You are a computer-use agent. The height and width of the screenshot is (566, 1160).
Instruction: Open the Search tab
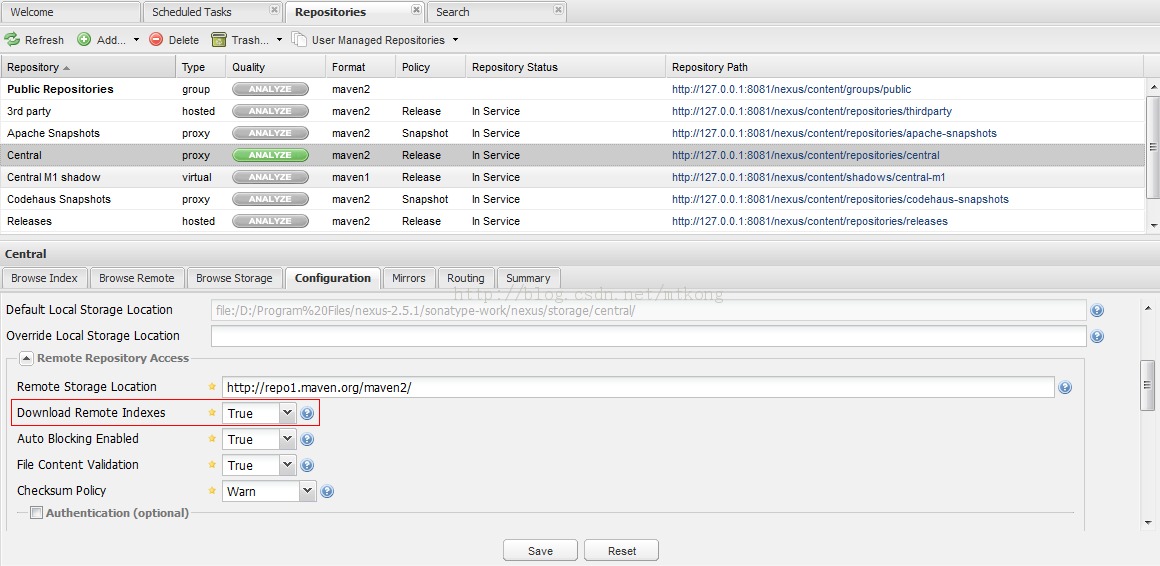452,12
